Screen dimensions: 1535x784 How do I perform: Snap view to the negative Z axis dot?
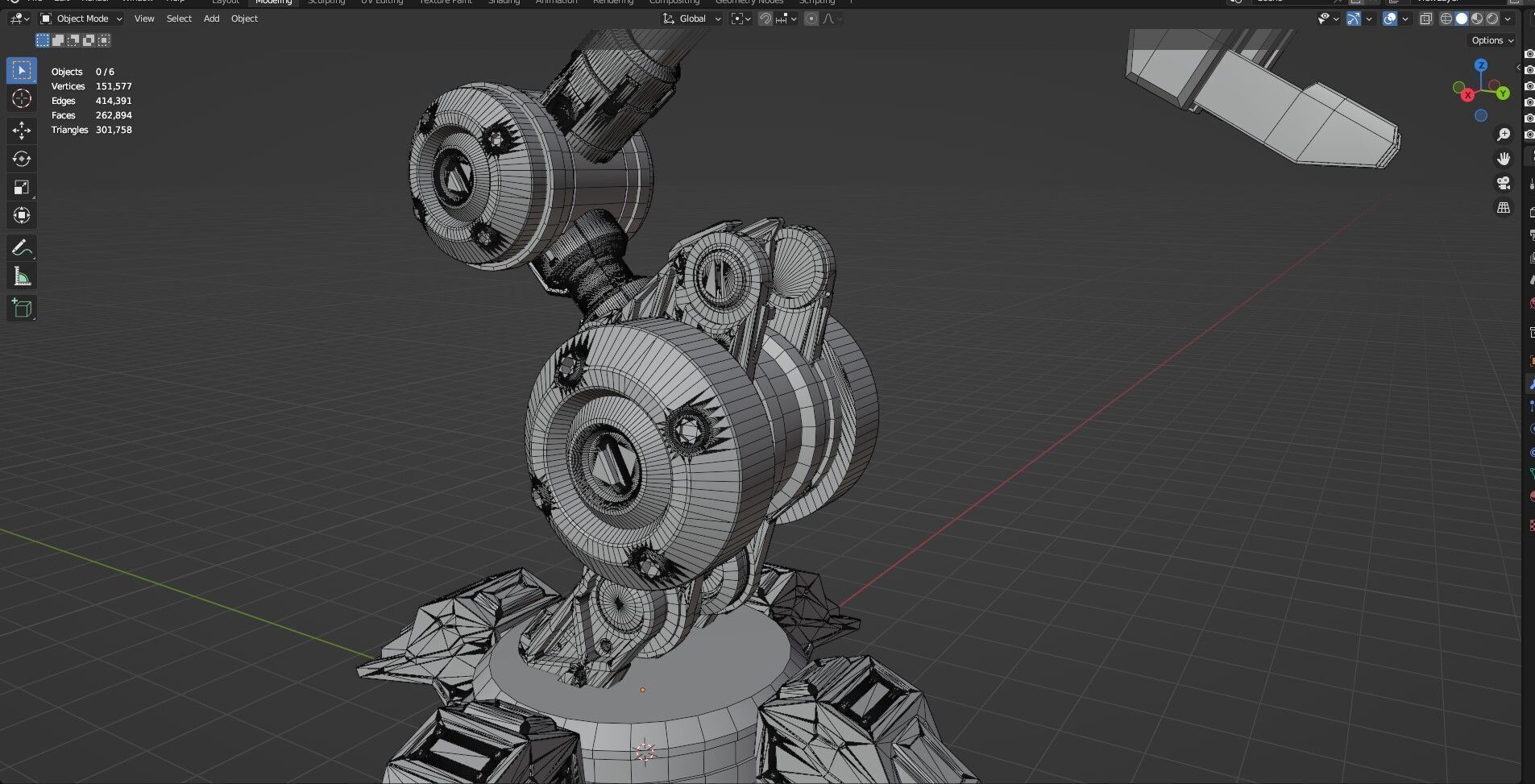pyautogui.click(x=1481, y=116)
